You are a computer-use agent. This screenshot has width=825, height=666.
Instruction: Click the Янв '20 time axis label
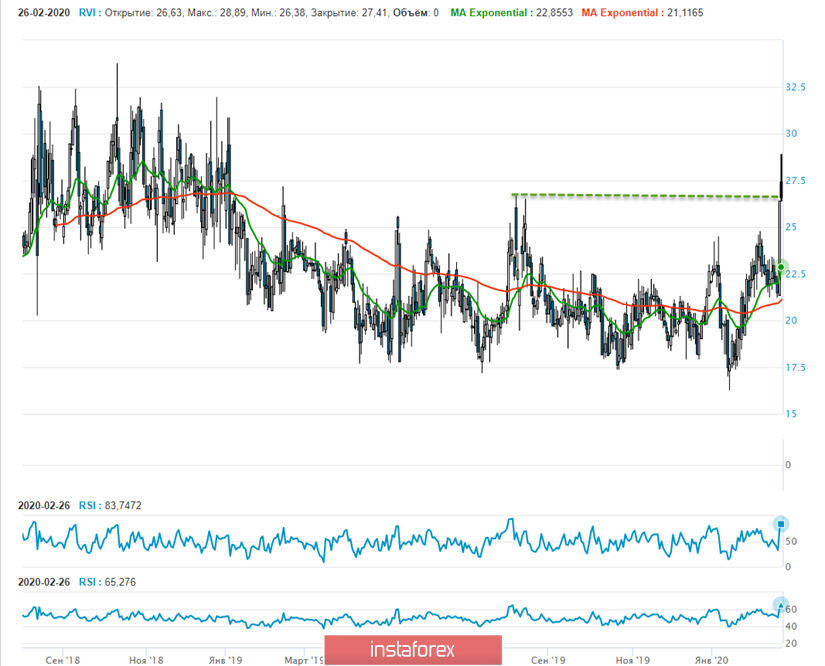click(x=711, y=660)
